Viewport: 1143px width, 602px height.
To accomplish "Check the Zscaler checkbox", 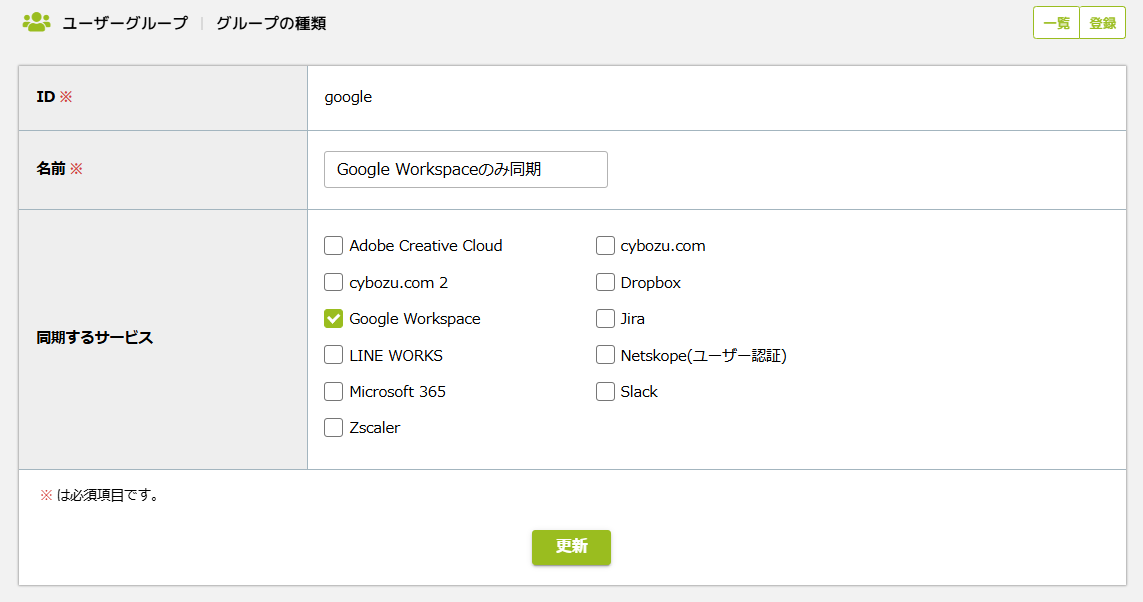I will pyautogui.click(x=333, y=428).
